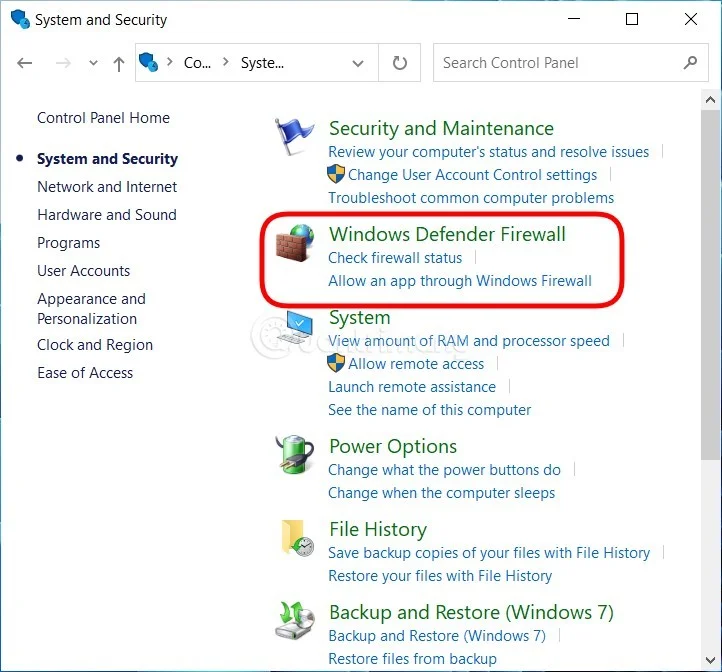Click Check firewall status
Viewport: 722px width, 672px height.
[x=395, y=258]
